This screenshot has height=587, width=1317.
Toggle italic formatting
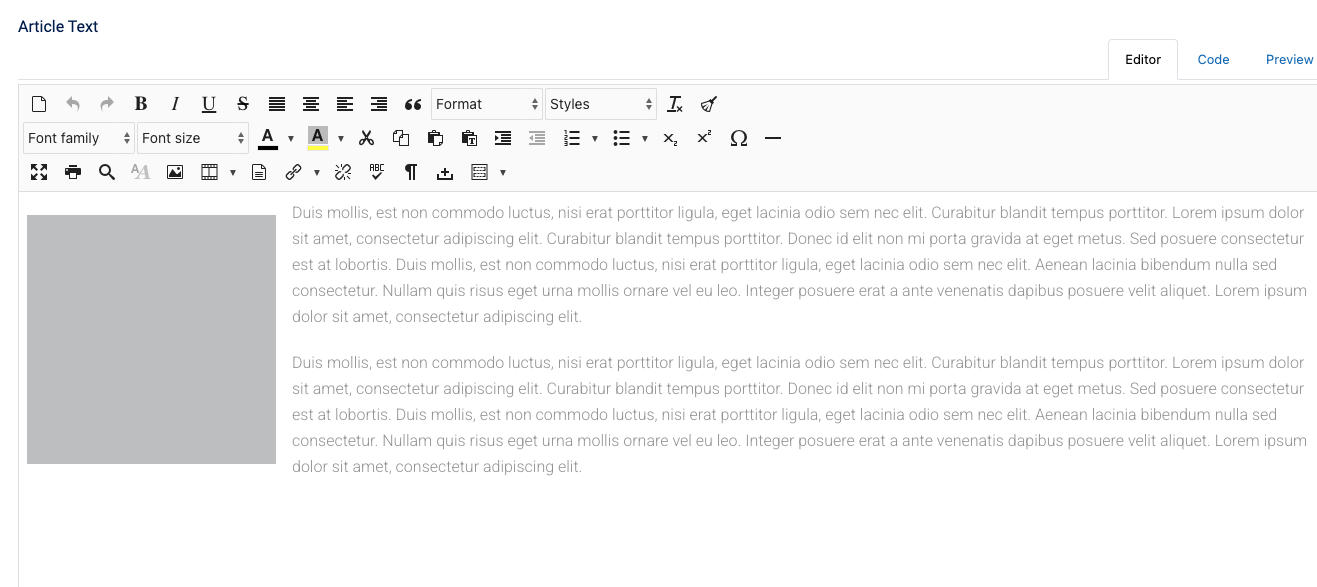point(175,104)
